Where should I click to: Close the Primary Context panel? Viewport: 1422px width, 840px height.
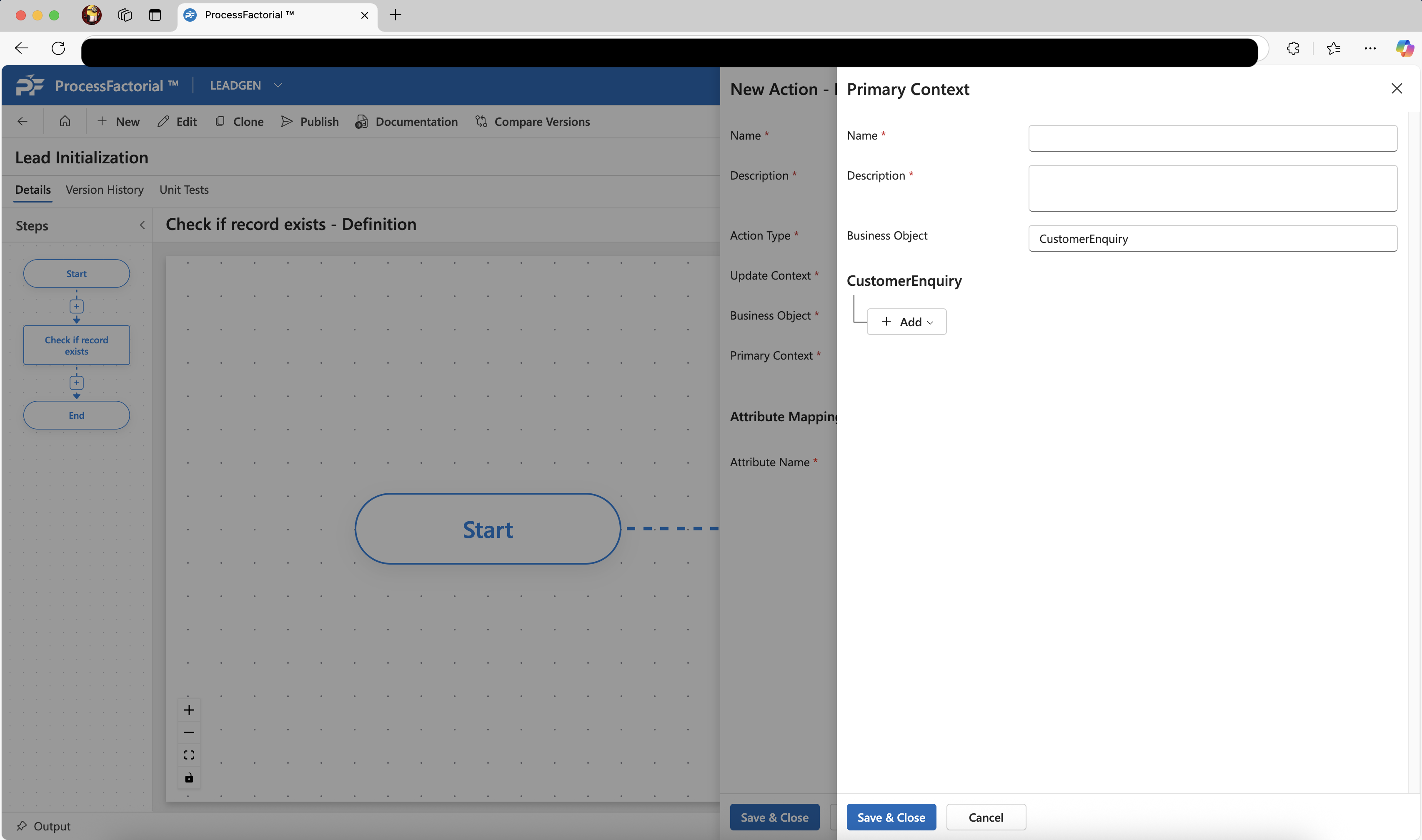point(1397,88)
